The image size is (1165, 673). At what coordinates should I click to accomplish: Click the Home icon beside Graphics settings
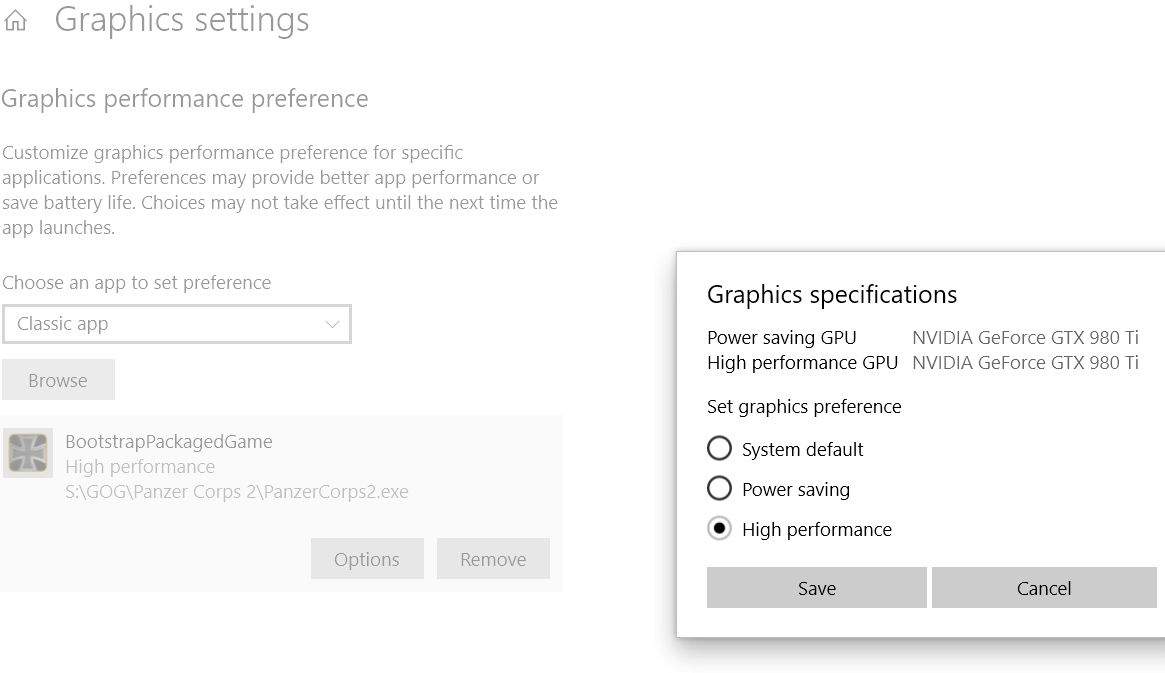(15, 20)
